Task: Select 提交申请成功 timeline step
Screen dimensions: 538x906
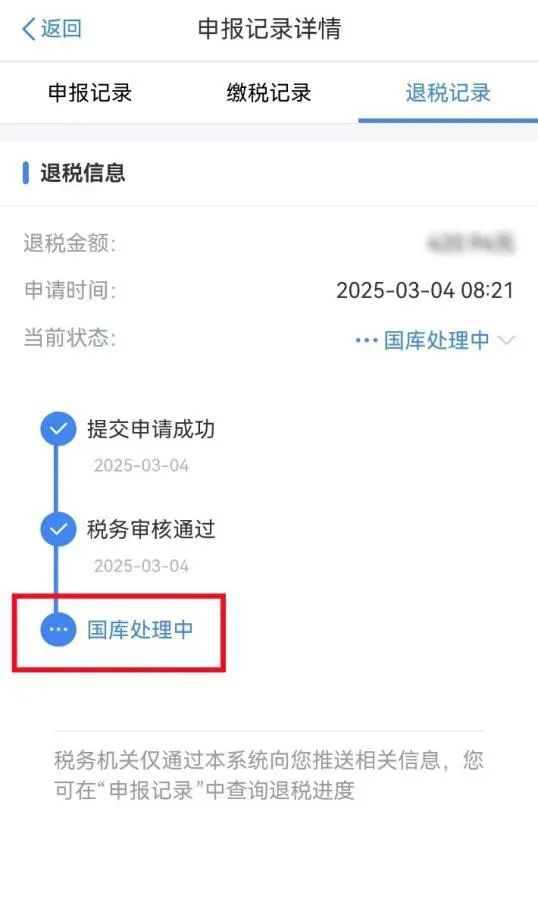Action: 151,429
